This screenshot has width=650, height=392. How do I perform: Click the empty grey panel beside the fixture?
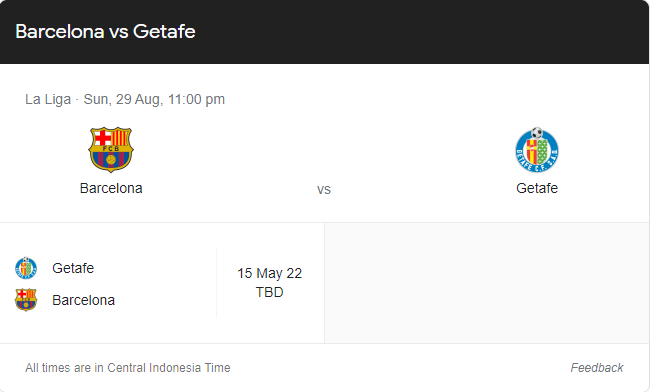coord(487,283)
